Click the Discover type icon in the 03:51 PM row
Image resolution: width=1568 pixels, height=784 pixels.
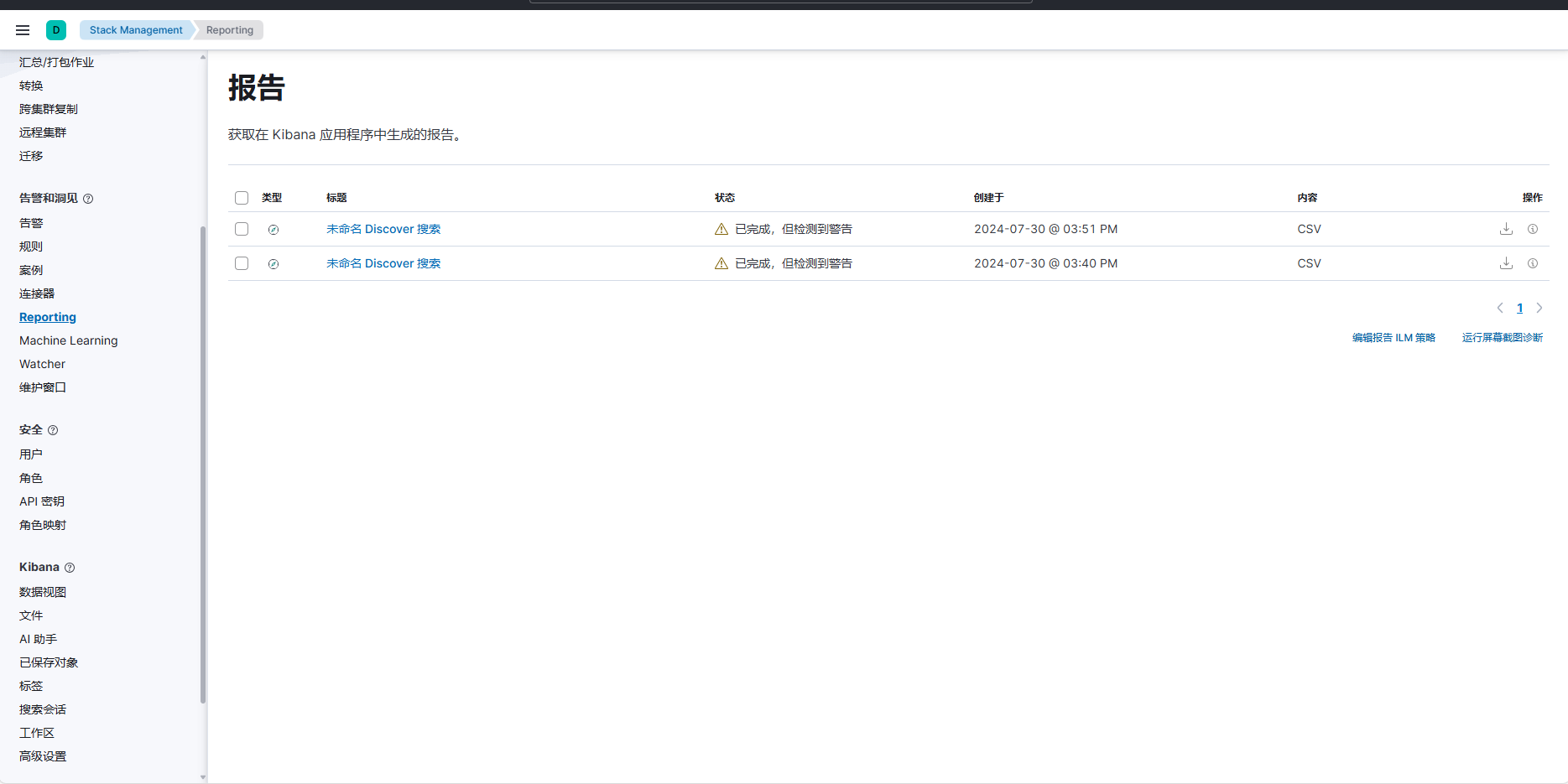[273, 230]
